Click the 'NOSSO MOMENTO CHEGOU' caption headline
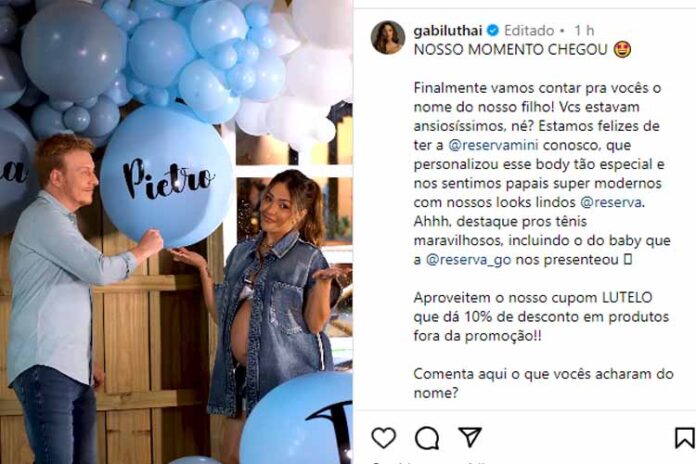The height and width of the screenshot is (464, 696). click(510, 49)
